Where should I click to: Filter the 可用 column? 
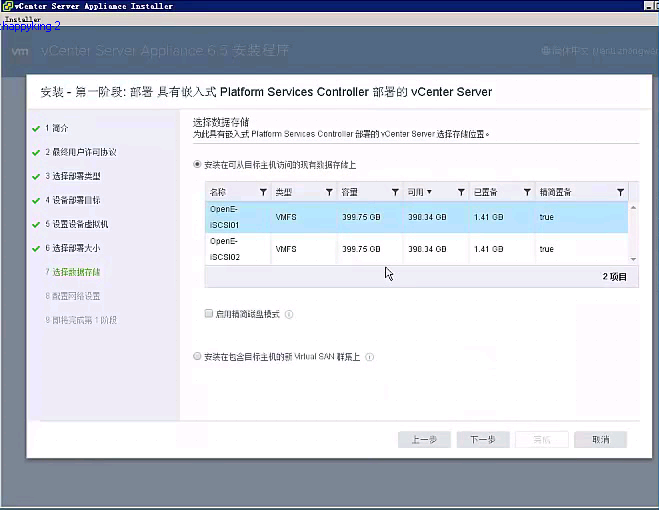pos(461,192)
